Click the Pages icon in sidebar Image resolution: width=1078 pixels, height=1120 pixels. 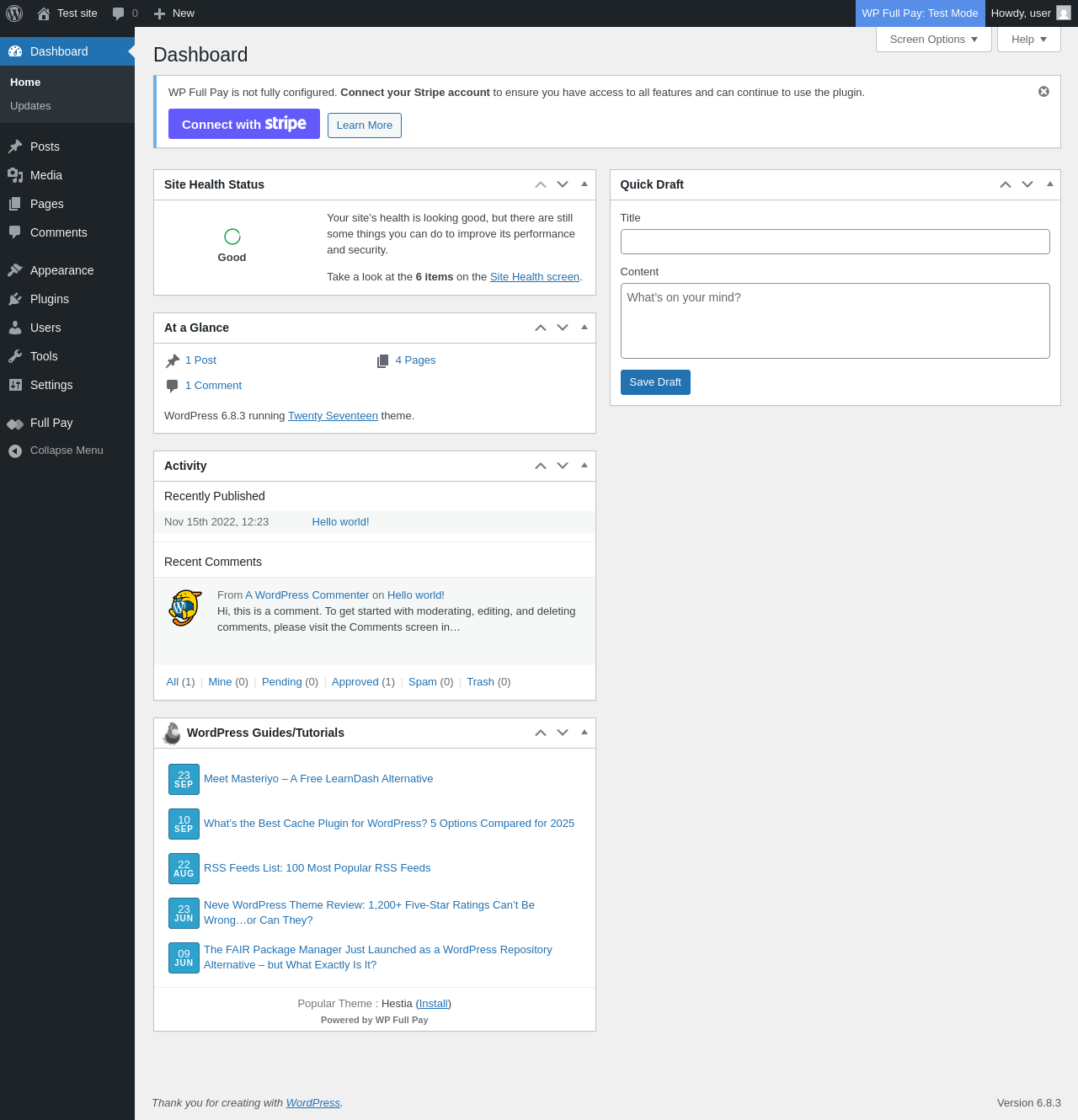click(15, 204)
